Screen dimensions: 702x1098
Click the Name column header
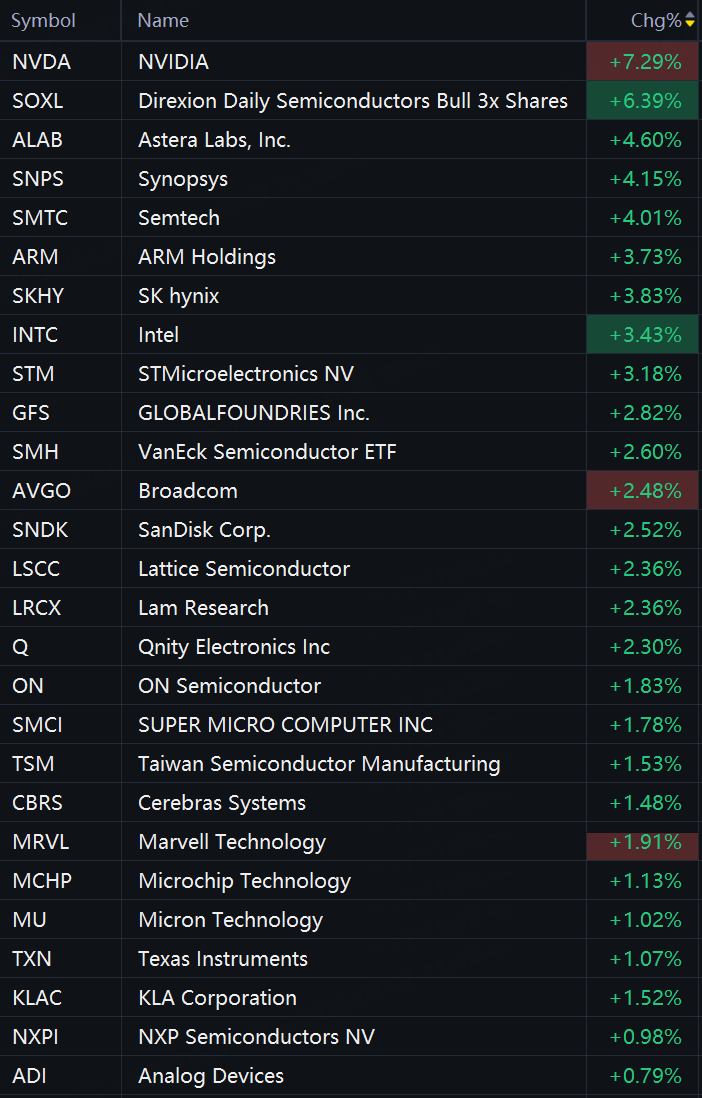[x=163, y=20]
